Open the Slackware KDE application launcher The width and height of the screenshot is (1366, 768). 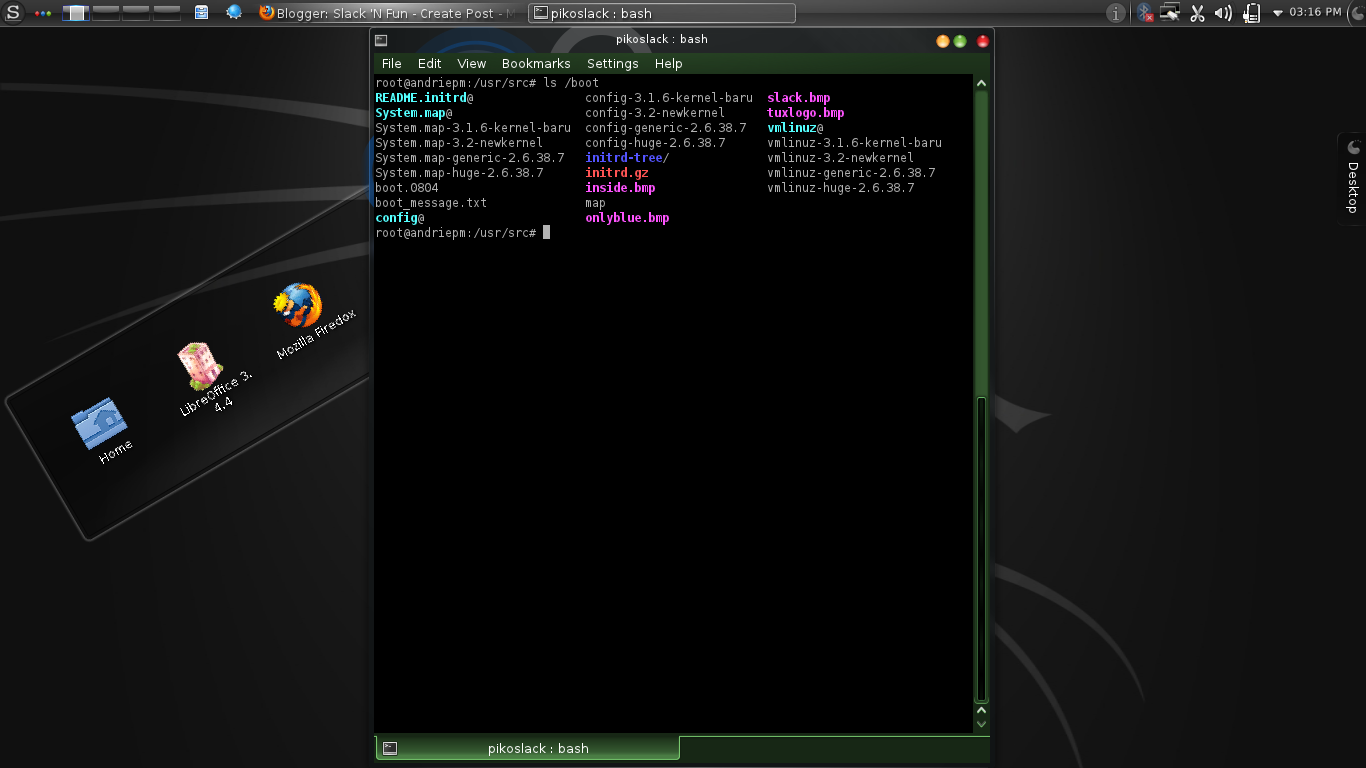tap(13, 13)
